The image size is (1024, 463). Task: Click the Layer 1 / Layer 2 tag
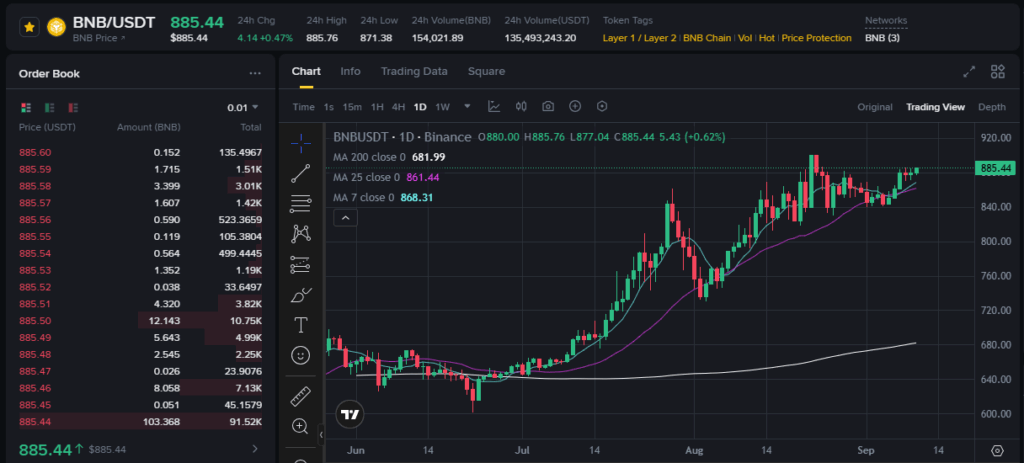pyautogui.click(x=639, y=38)
